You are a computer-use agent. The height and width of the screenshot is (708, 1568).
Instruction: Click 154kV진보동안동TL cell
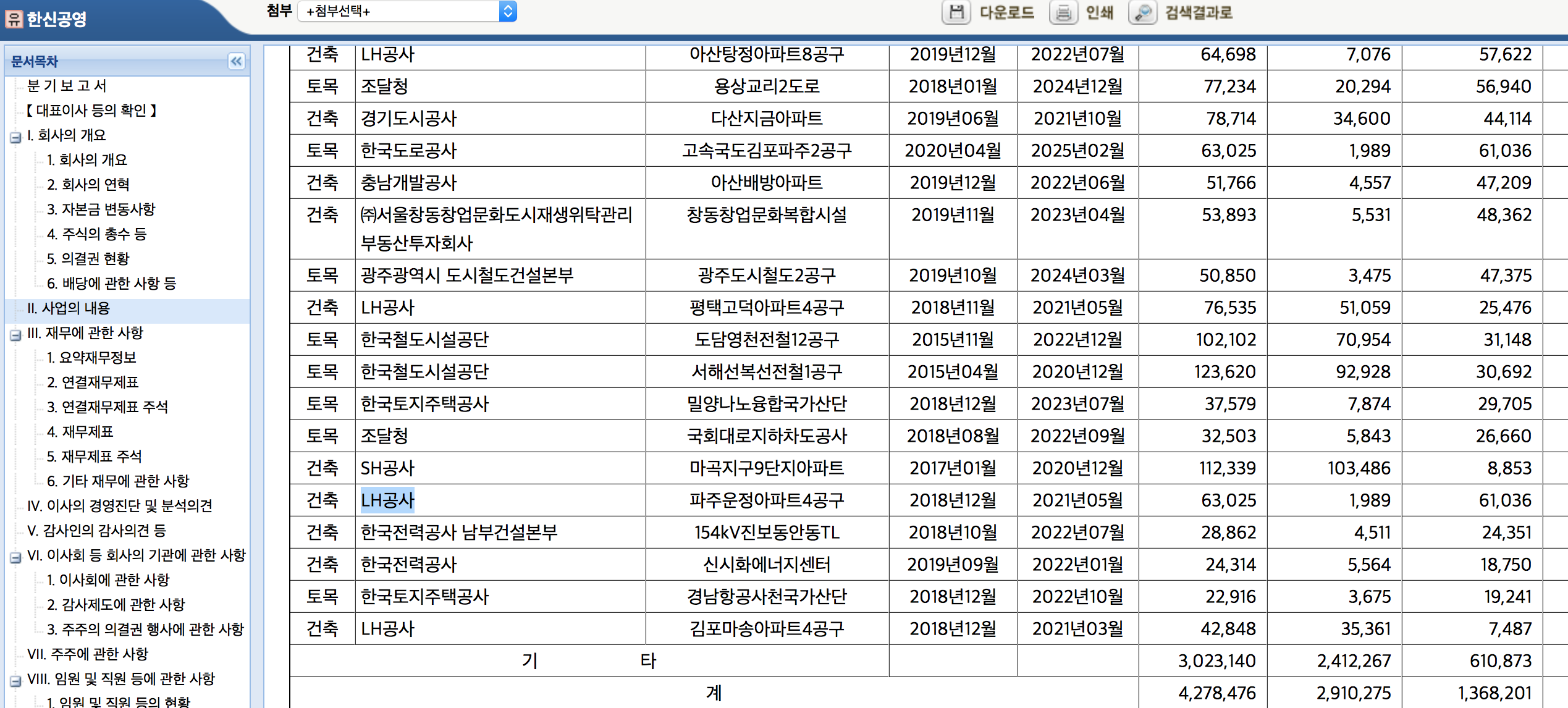click(767, 533)
